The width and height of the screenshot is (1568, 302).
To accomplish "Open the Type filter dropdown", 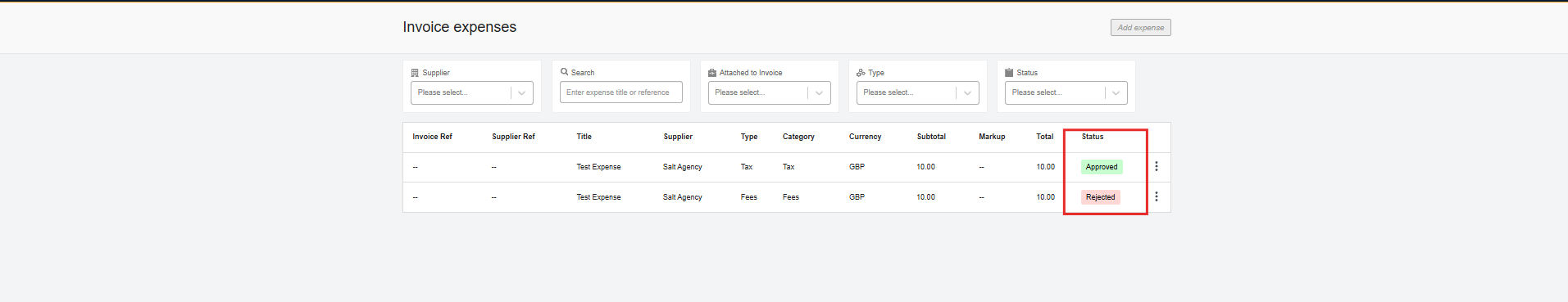I will (917, 92).
